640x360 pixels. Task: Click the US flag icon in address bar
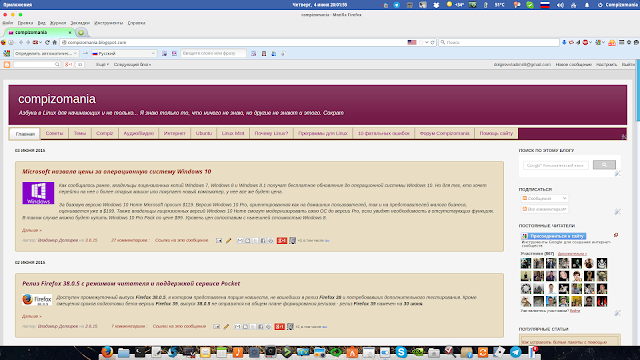pos(412,42)
